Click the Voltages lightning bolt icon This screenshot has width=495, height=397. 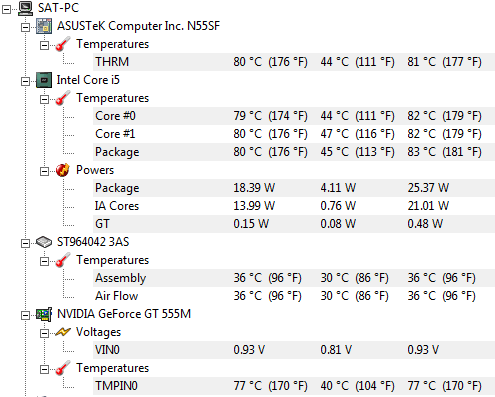(63, 332)
